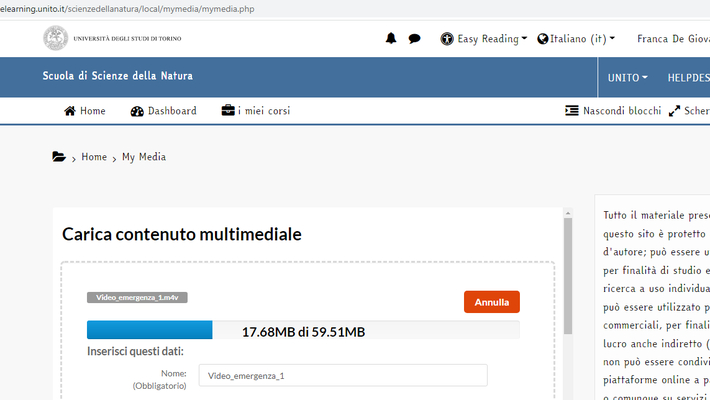Cancel upload with Annulla button

click(x=491, y=301)
